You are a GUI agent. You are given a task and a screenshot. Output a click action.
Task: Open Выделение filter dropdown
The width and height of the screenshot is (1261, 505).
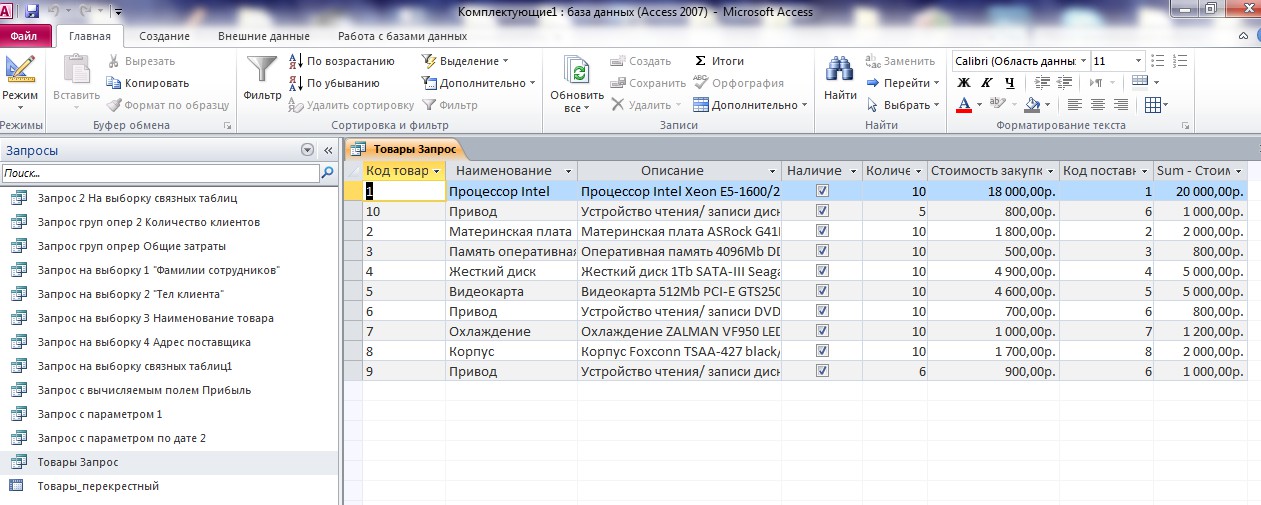click(466, 61)
